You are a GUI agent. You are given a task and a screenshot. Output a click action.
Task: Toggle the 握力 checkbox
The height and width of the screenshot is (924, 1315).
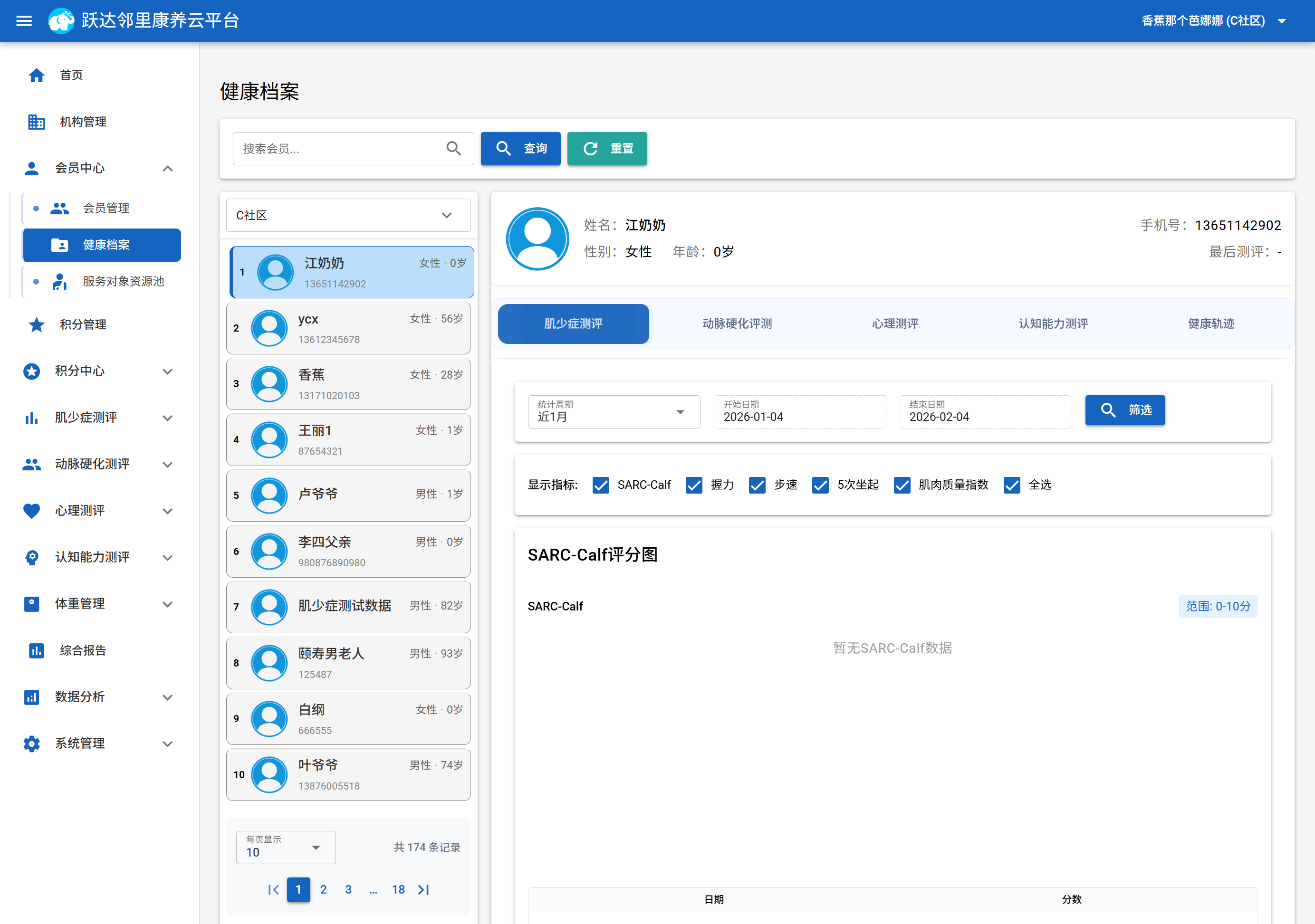tap(694, 486)
